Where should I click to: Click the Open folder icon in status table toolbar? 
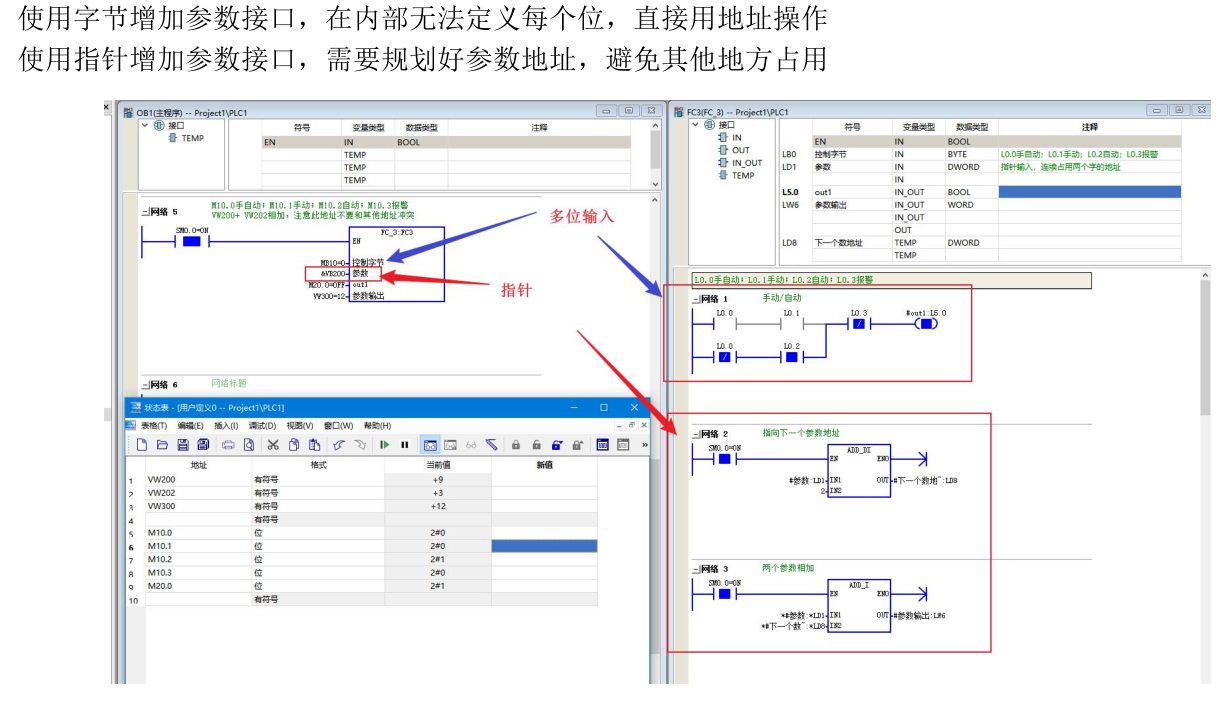[x=163, y=445]
